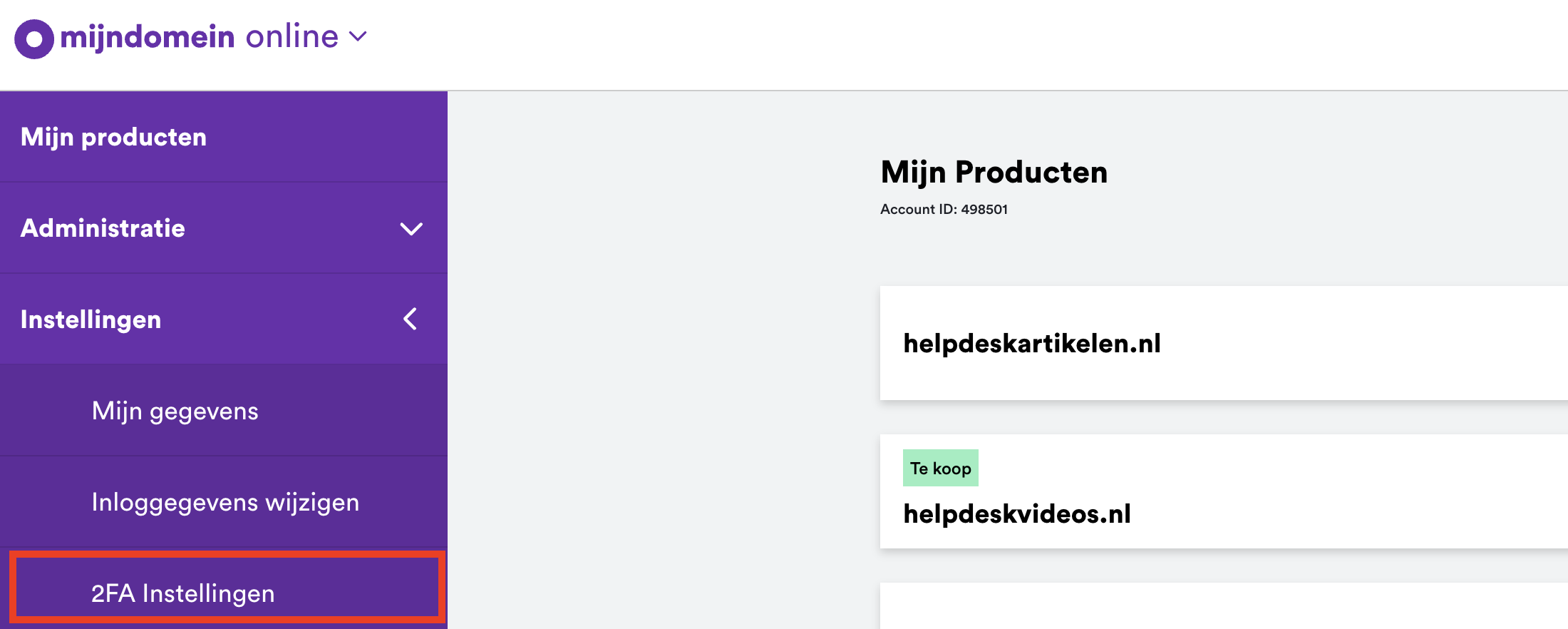1568x629 pixels.
Task: Select the Instellingen sidebar label
Action: tap(91, 319)
